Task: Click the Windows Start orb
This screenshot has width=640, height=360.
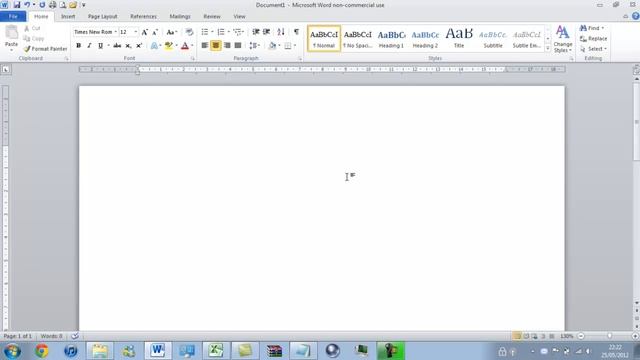Action: pos(12,351)
